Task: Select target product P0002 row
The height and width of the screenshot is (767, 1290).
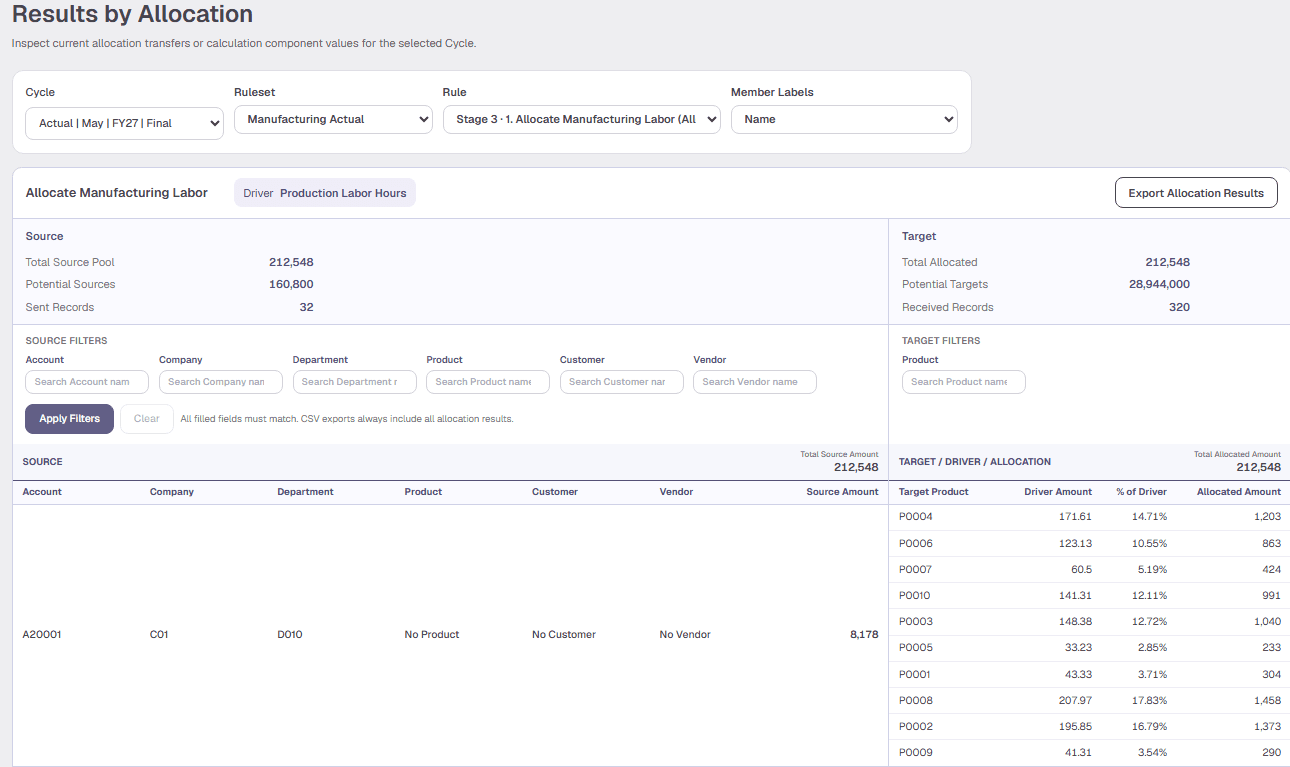Action: 1089,727
